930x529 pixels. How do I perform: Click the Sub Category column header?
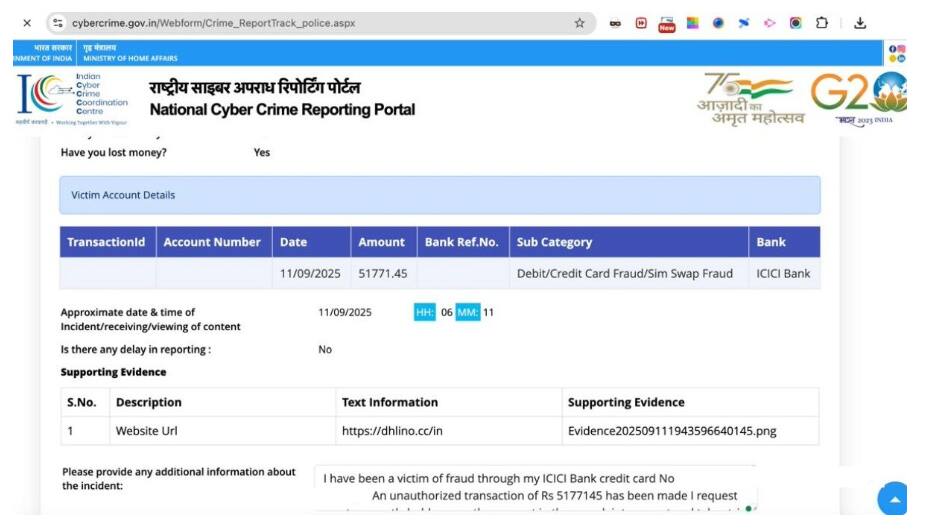point(554,242)
